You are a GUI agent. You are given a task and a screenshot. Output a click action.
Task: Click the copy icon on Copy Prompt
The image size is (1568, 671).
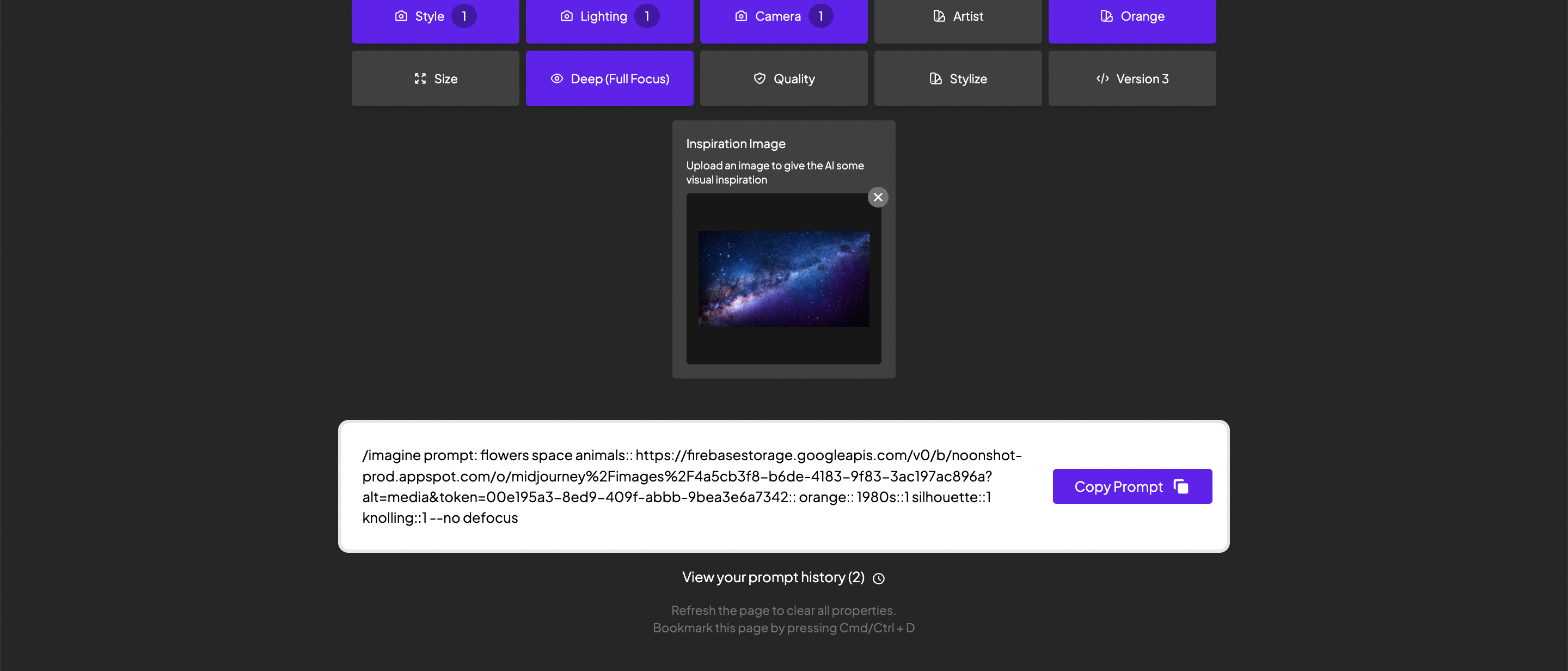pos(1181,486)
